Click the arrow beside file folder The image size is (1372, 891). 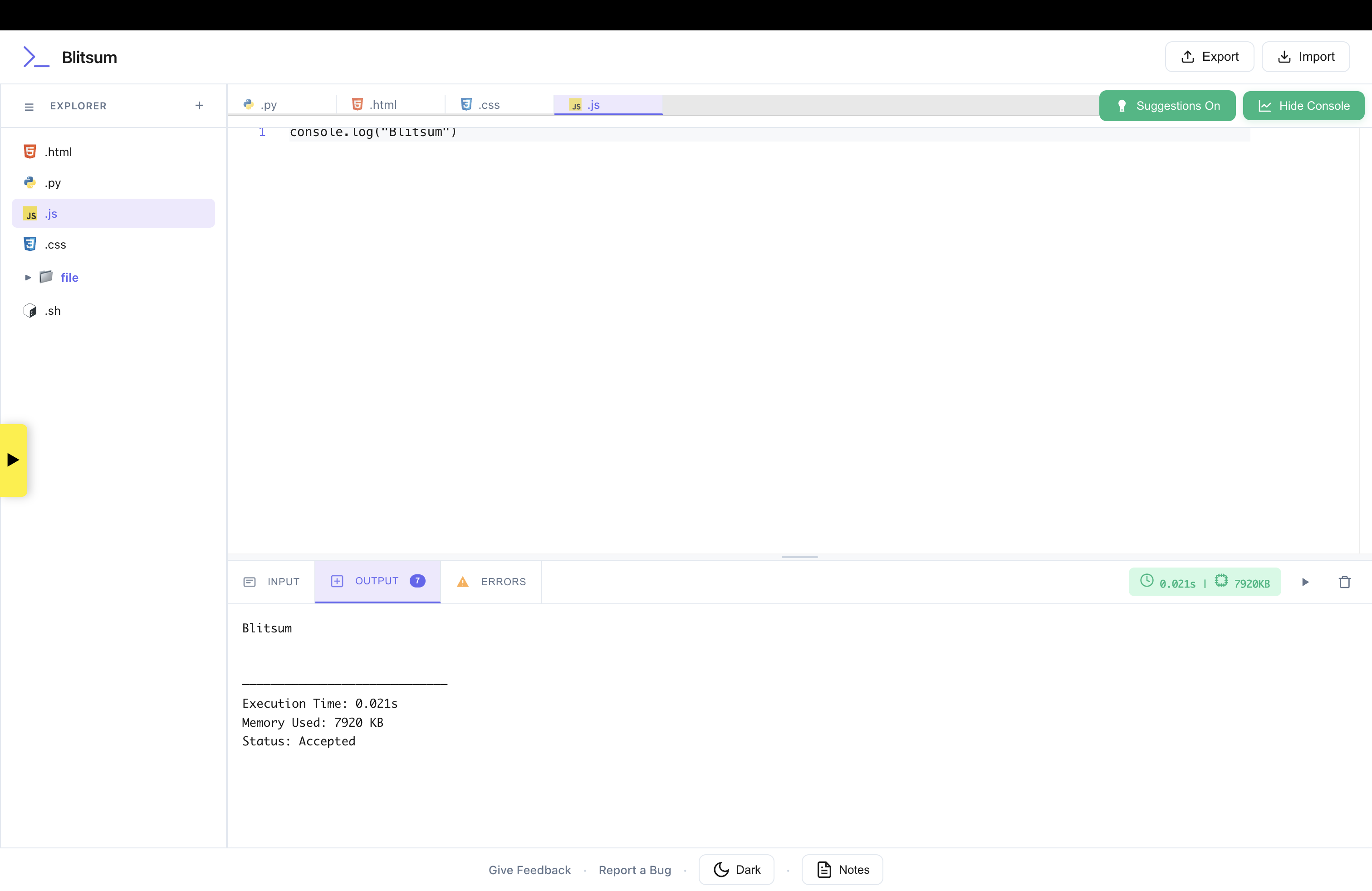coord(28,278)
